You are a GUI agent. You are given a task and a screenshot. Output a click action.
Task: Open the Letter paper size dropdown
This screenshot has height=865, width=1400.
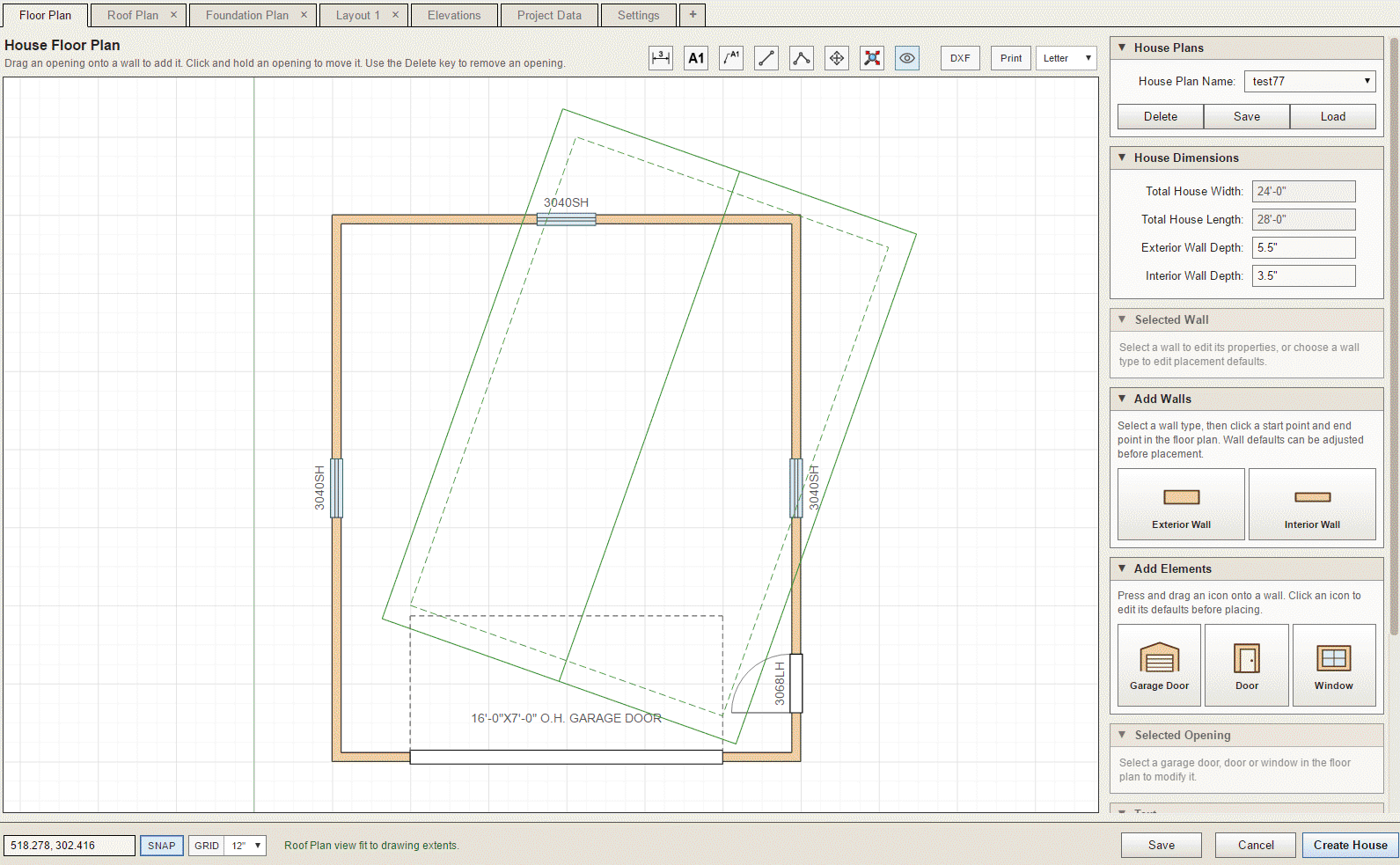(x=1066, y=58)
